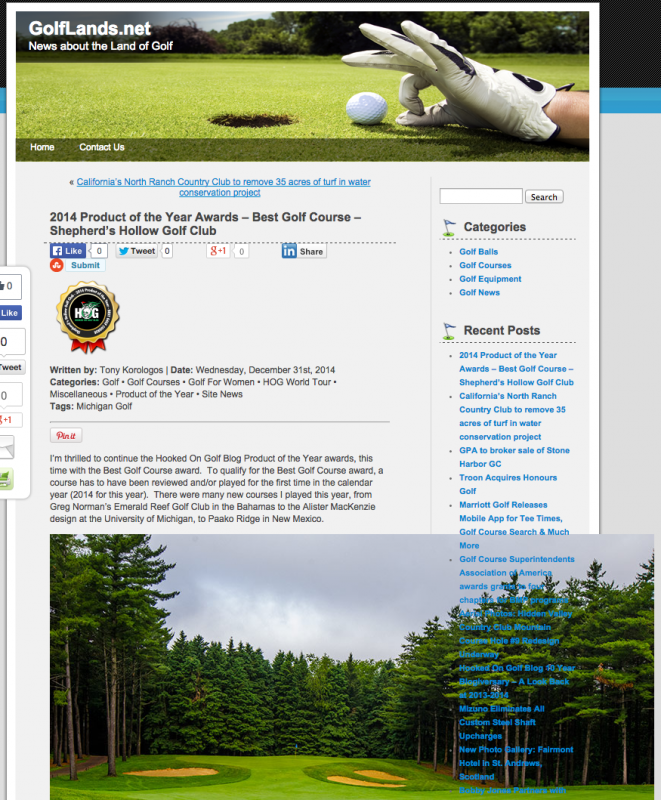Open recent post Mizuno Eliminates All Custom
The image size is (661, 800).
point(502,722)
